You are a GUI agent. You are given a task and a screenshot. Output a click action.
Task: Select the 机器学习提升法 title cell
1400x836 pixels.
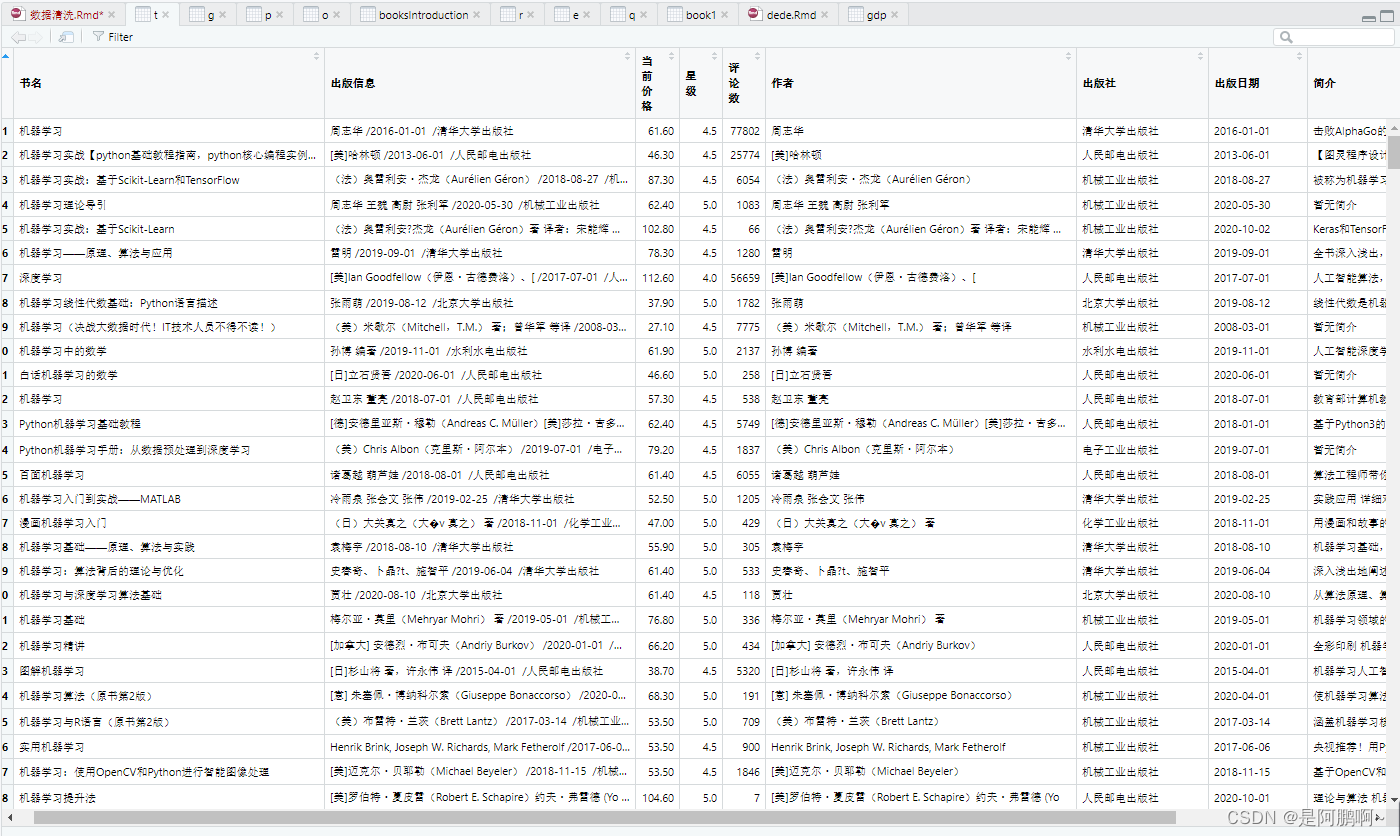pyautogui.click(x=168, y=798)
